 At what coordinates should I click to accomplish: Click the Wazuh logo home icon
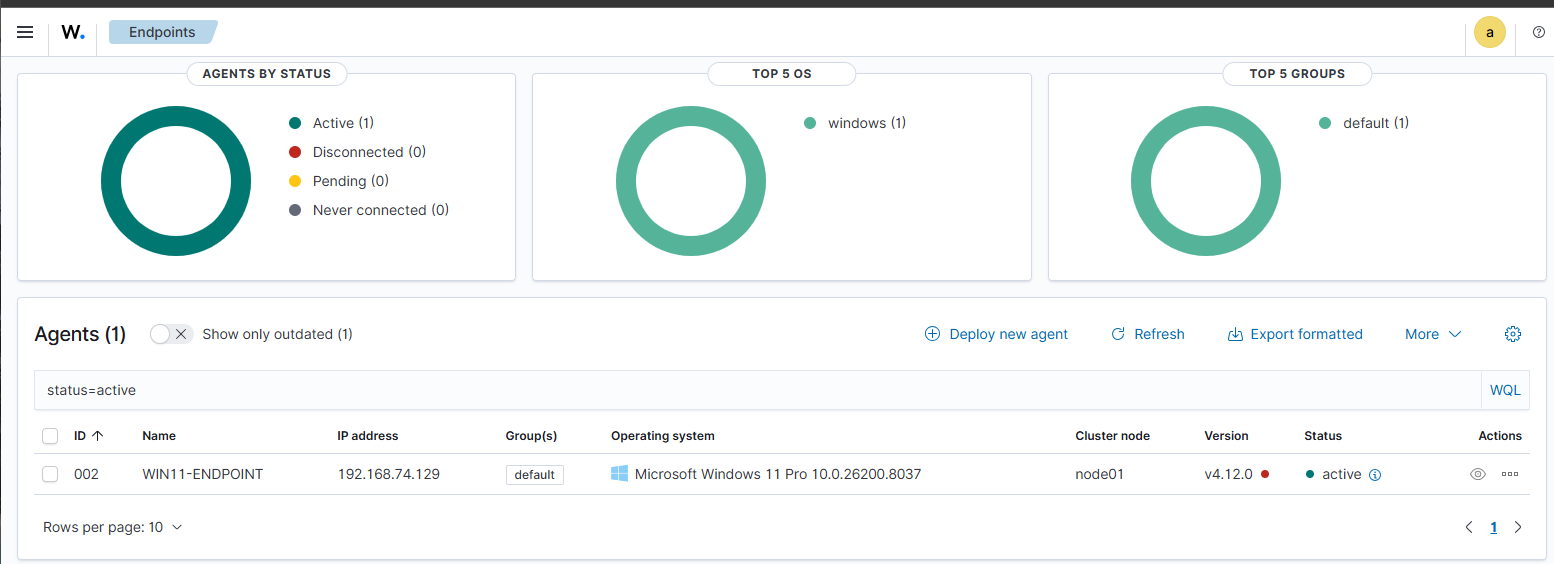73,32
